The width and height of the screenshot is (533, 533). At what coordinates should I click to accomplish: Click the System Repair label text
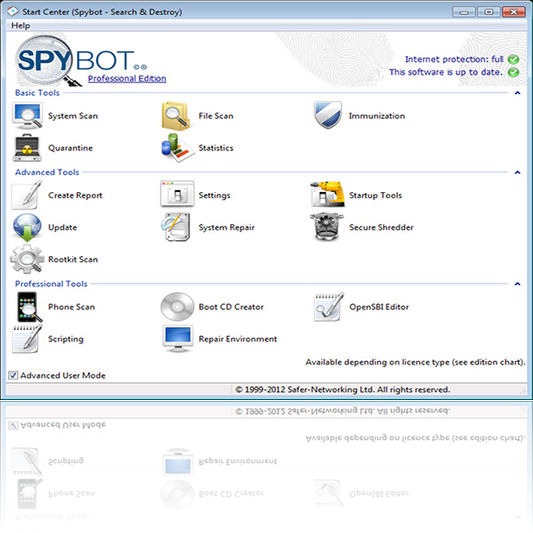point(226,227)
